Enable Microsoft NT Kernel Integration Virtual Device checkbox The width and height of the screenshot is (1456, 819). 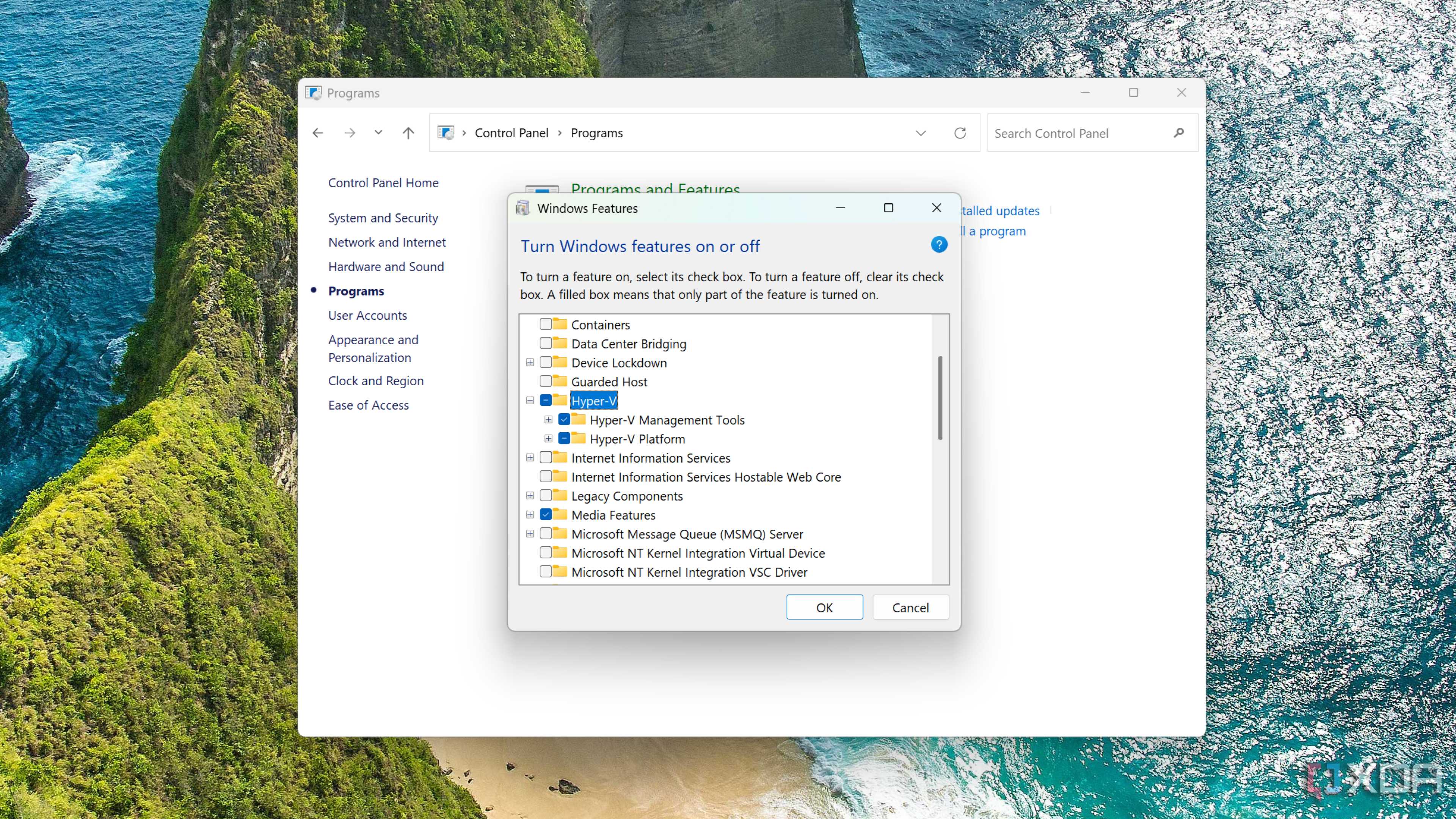[546, 552]
